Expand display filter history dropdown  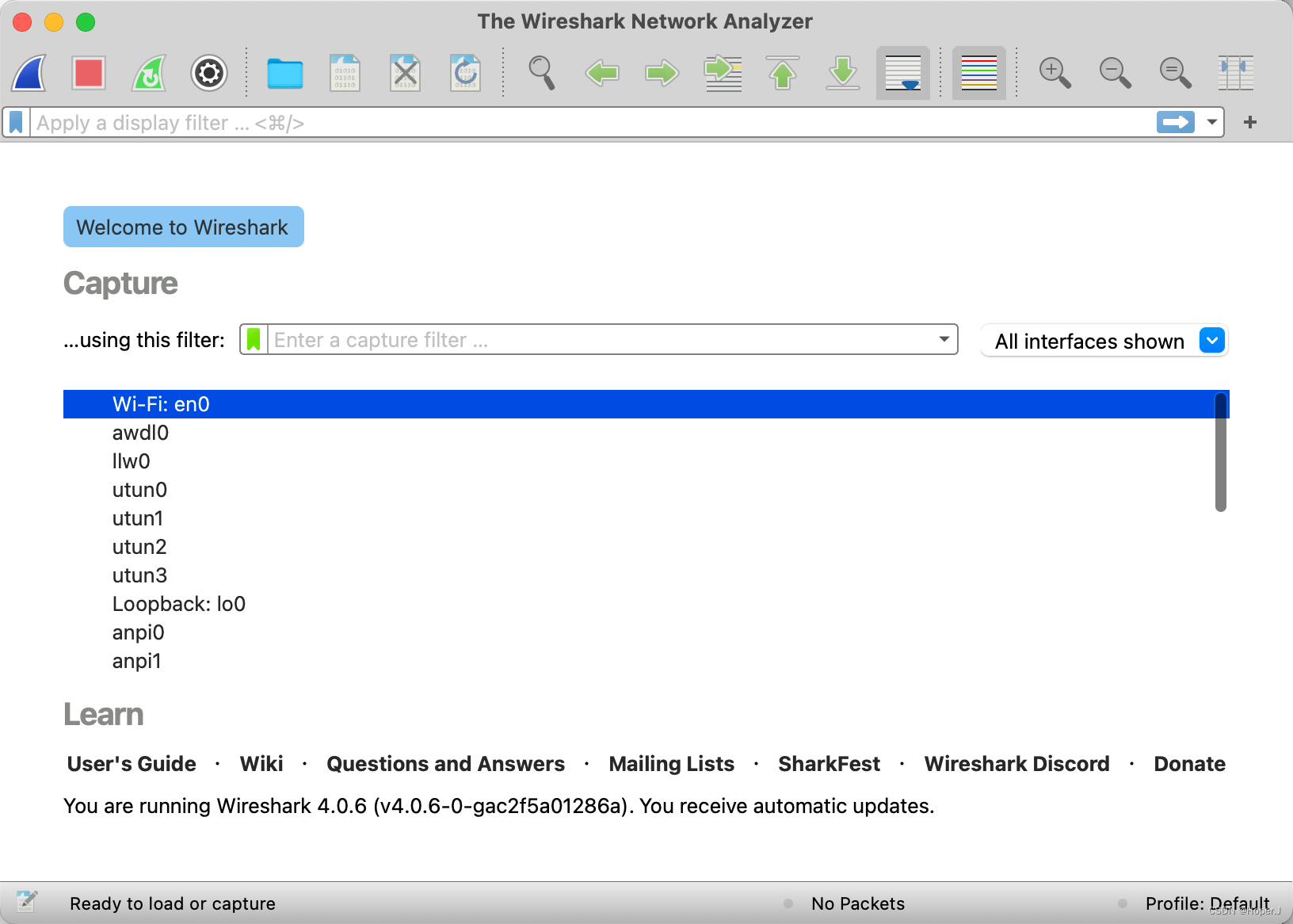pyautogui.click(x=1212, y=122)
